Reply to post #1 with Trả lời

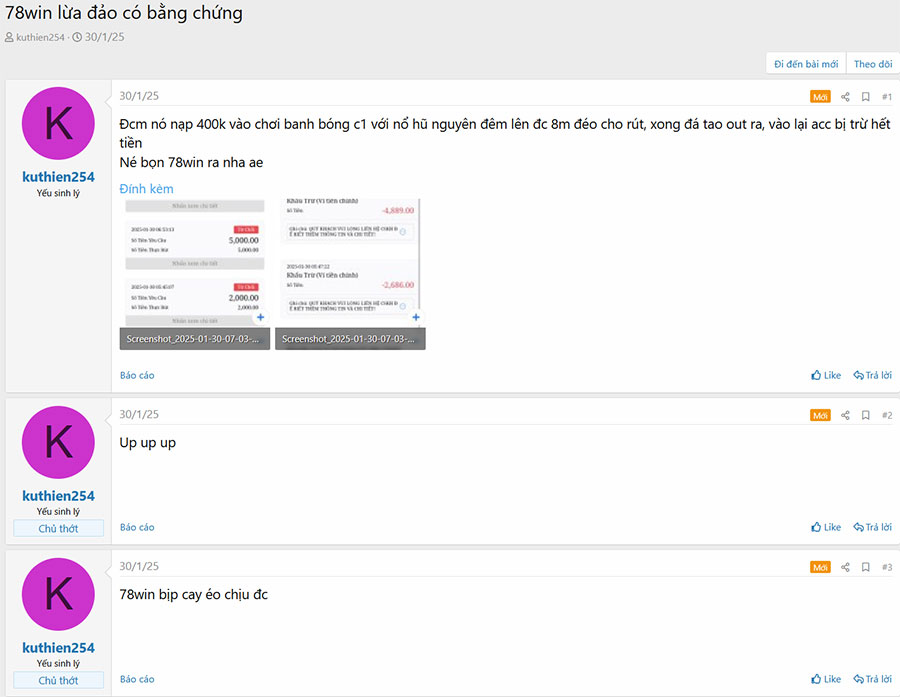pyautogui.click(x=872, y=375)
